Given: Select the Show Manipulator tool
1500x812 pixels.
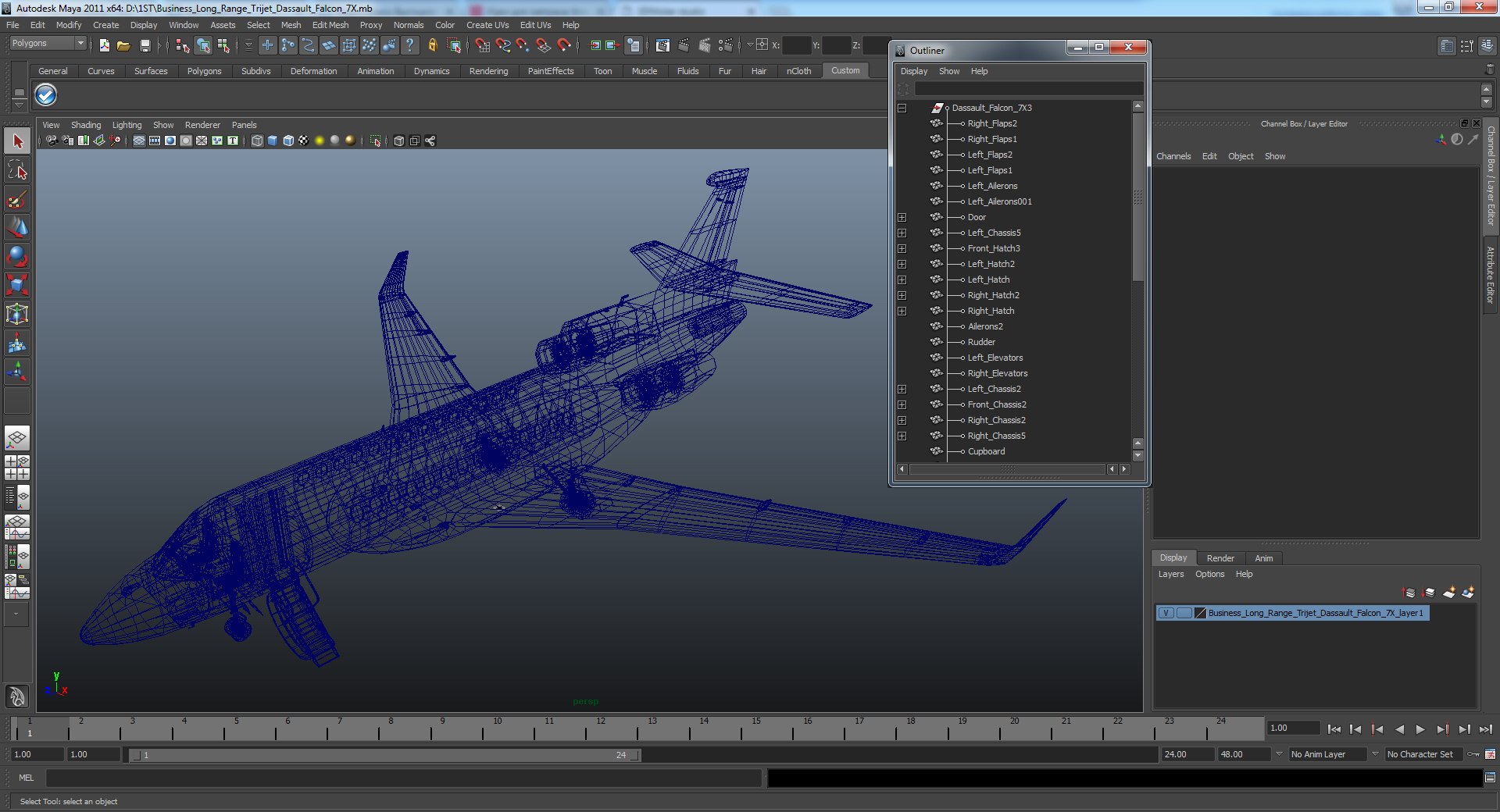Looking at the screenshot, I should (17, 372).
